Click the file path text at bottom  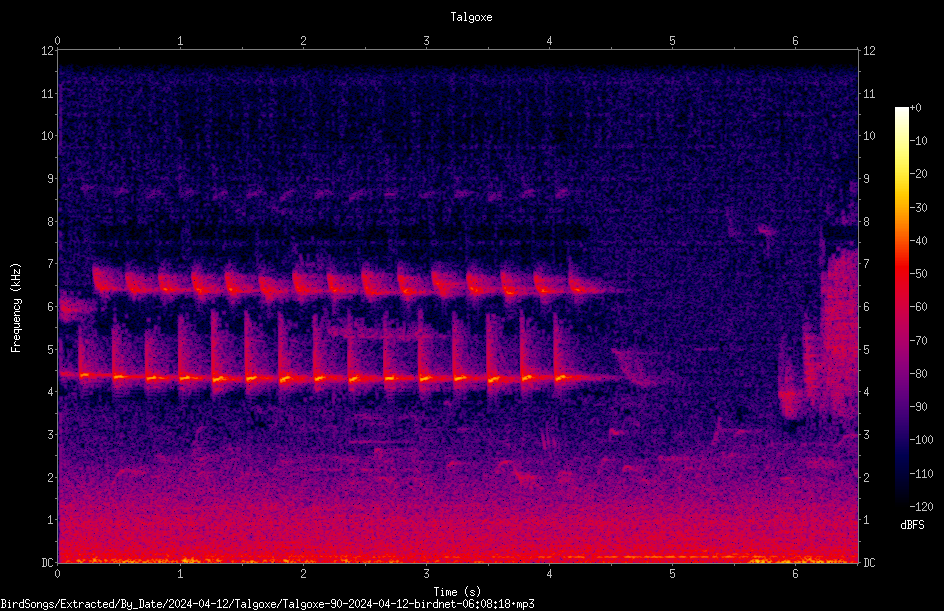267,604
